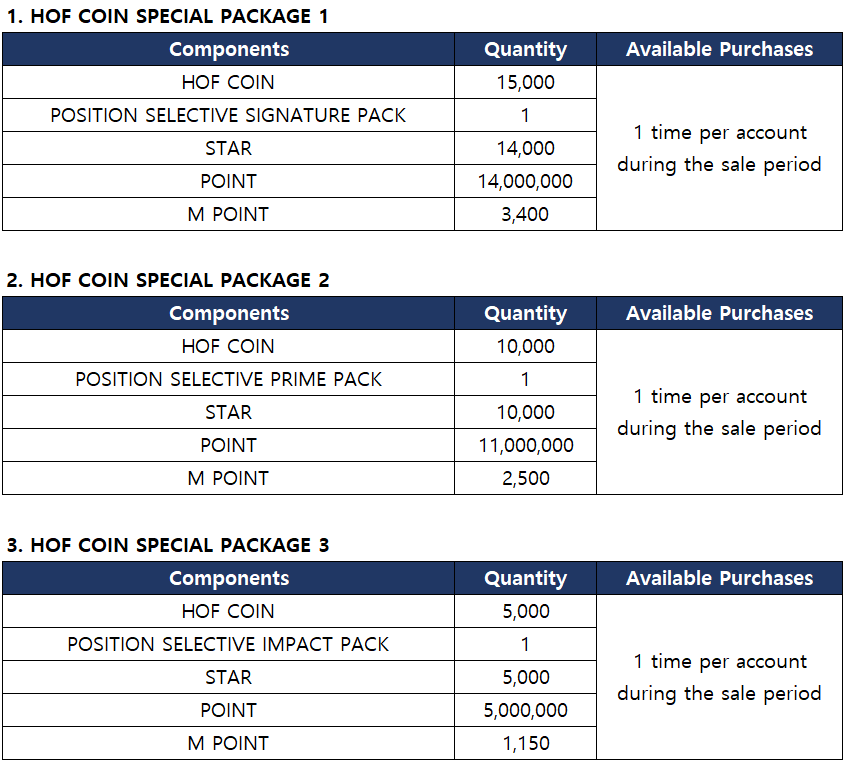Click the 1,150 M POINT quantity

pyautogui.click(x=525, y=743)
